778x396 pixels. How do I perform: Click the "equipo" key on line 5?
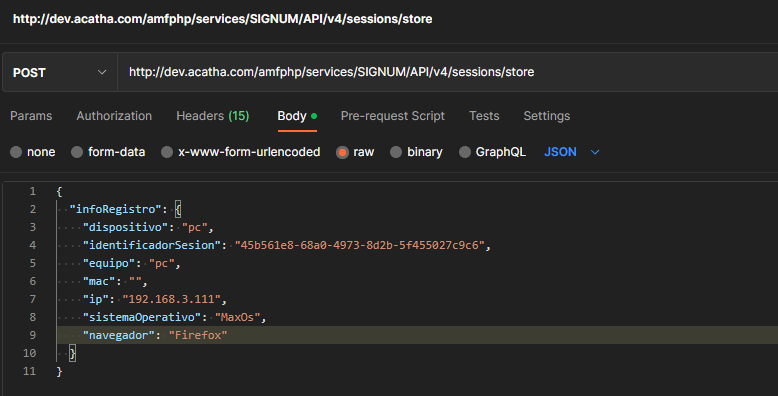coord(109,263)
